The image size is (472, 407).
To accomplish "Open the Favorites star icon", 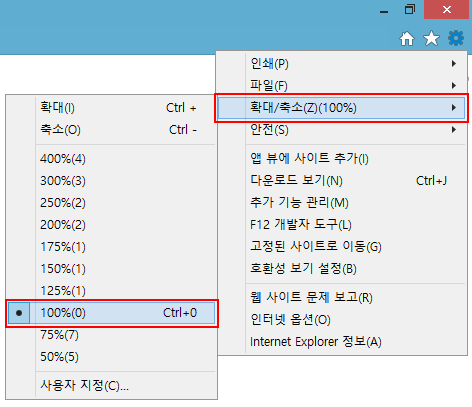I will coord(431,38).
